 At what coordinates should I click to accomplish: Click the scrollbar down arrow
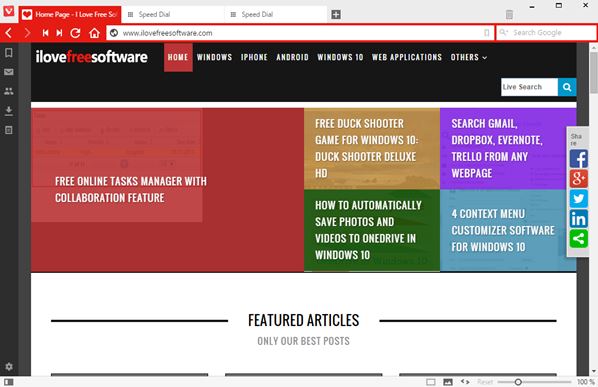593,371
